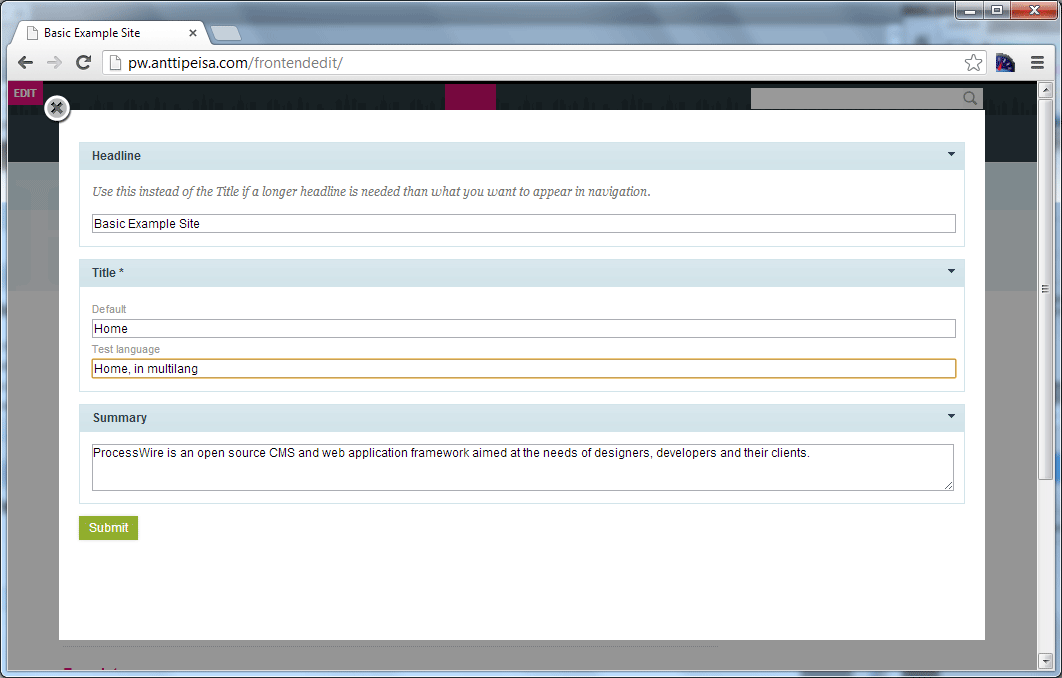Click into the Headline text field
Viewport: 1062px width, 678px height.
click(x=522, y=224)
